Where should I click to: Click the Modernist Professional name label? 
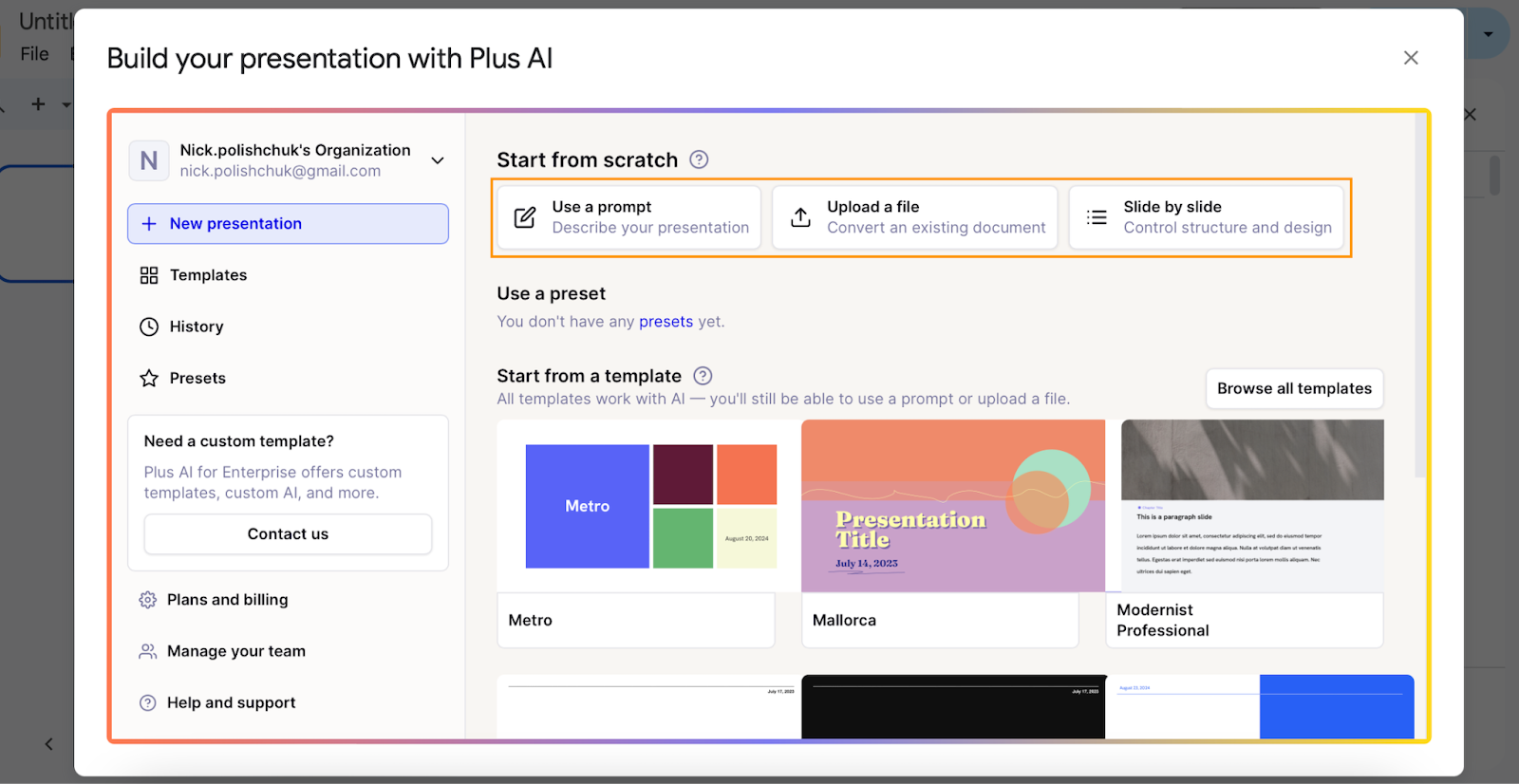tap(1163, 620)
